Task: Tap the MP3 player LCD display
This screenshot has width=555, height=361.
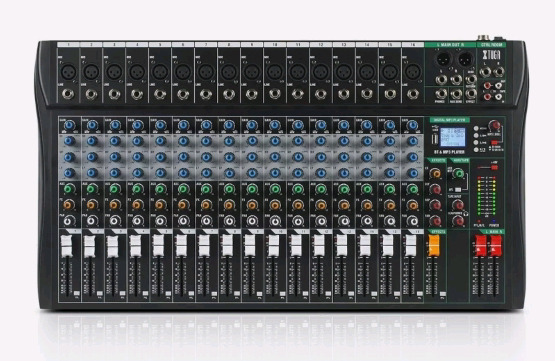Action: pyautogui.click(x=452, y=137)
